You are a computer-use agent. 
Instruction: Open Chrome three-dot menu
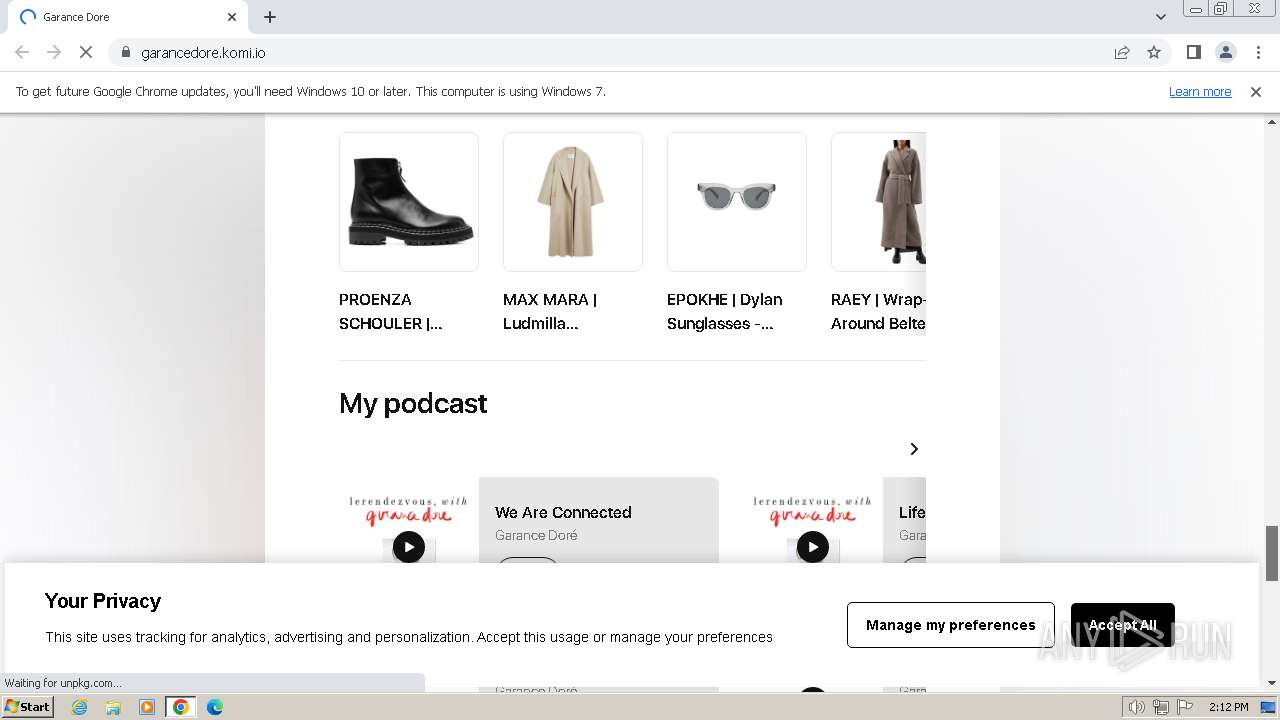[x=1258, y=52]
